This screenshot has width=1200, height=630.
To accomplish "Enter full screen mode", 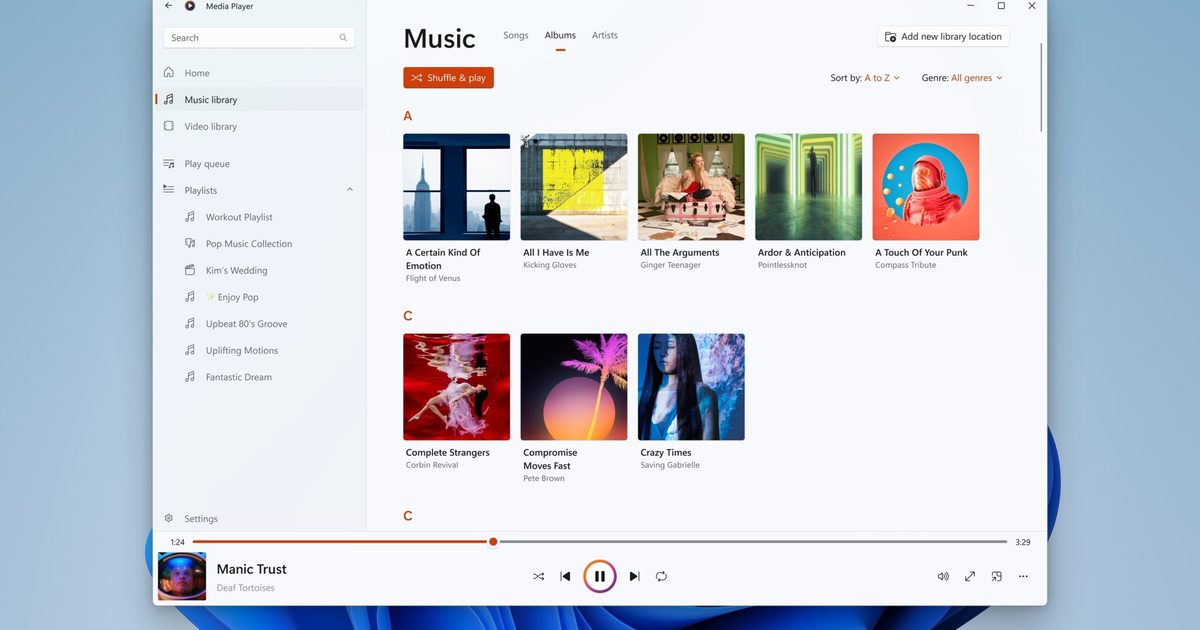I will pos(970,577).
